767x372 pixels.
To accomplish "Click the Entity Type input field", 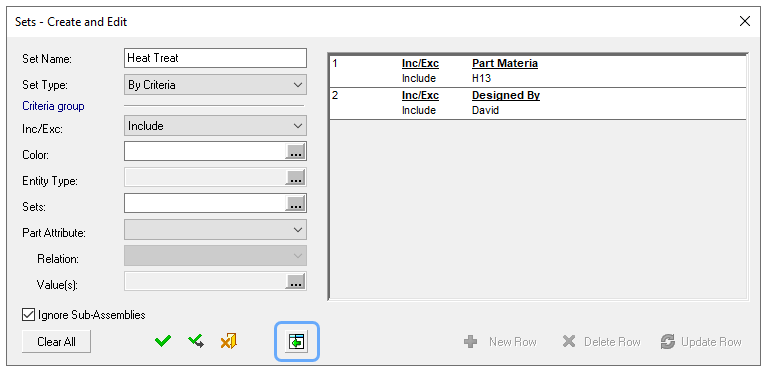I will click(x=204, y=178).
